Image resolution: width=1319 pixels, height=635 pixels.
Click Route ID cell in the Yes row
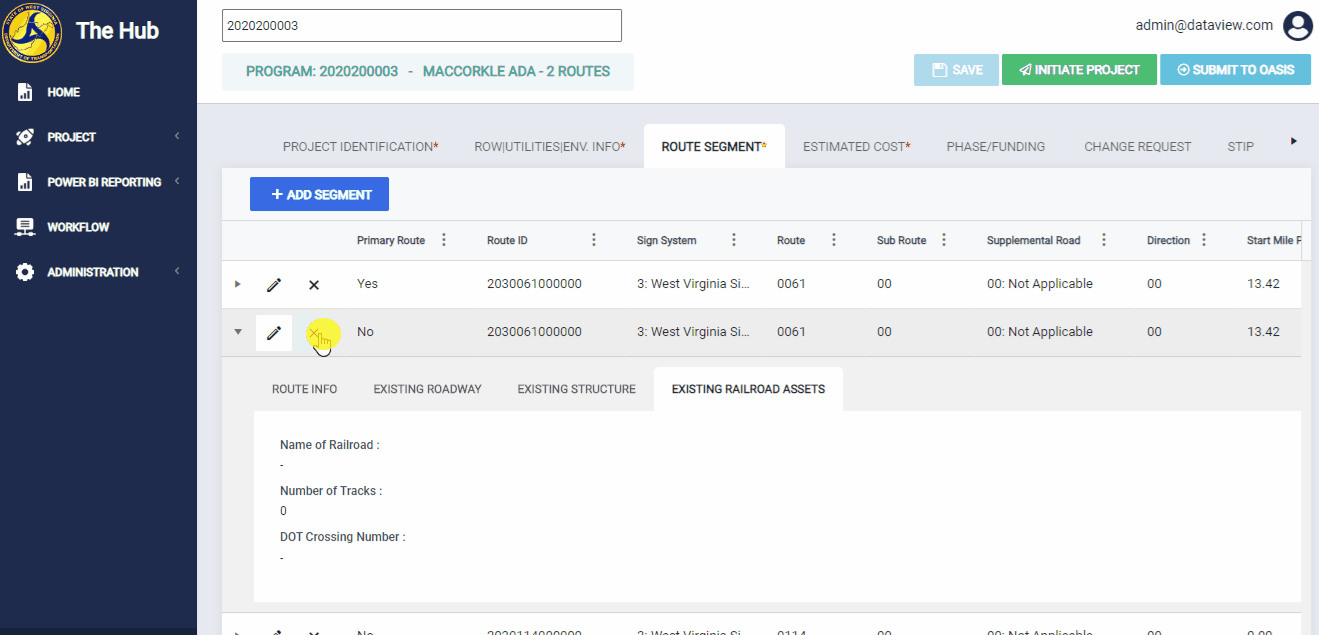pos(534,284)
